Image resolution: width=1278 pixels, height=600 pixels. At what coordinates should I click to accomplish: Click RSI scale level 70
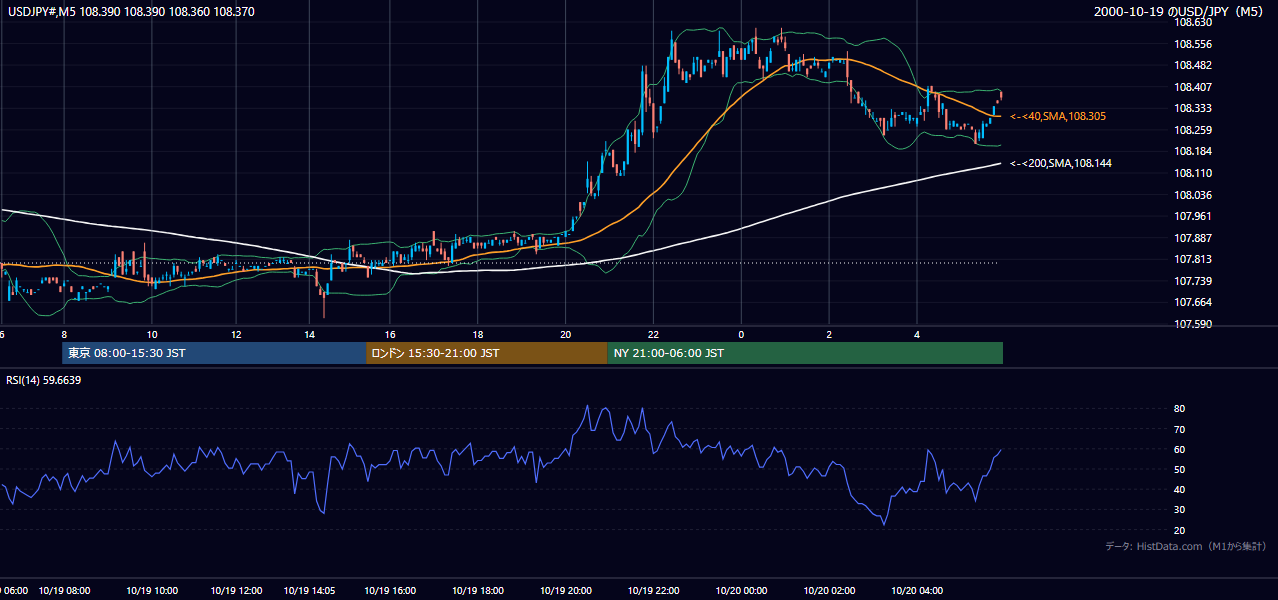coord(1180,429)
